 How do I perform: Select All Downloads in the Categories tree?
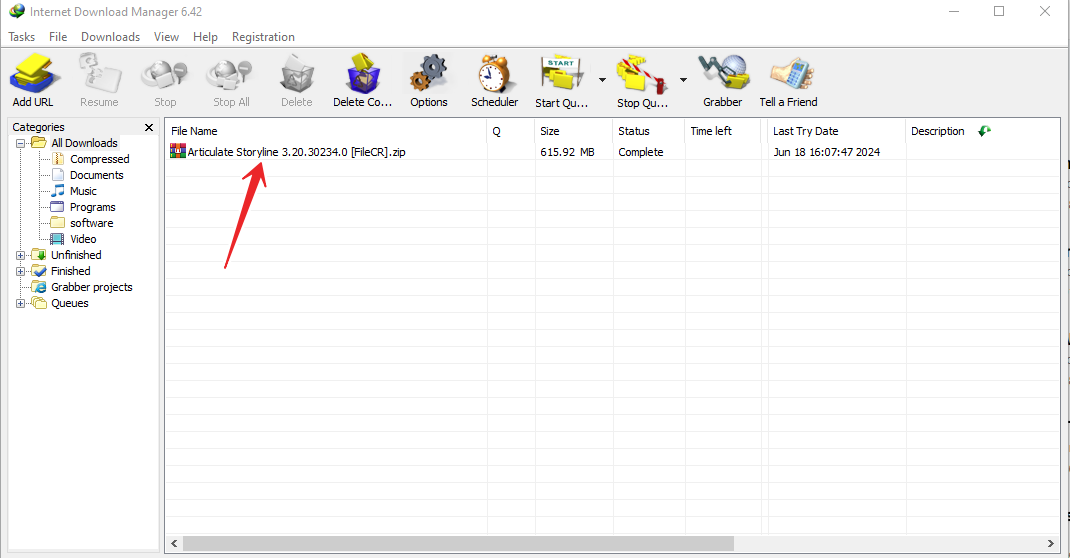pyautogui.click(x=84, y=143)
